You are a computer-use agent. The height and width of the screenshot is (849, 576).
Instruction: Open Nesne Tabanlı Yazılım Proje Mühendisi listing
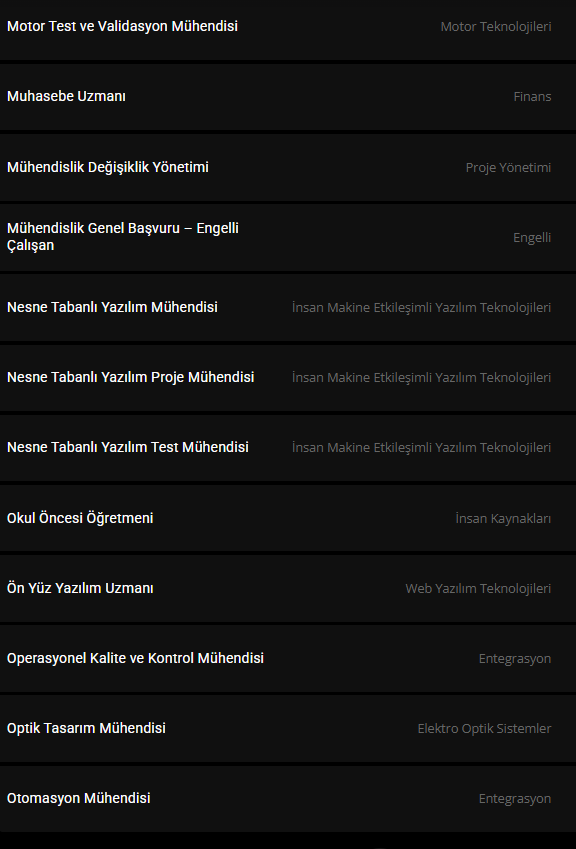[x=288, y=377]
